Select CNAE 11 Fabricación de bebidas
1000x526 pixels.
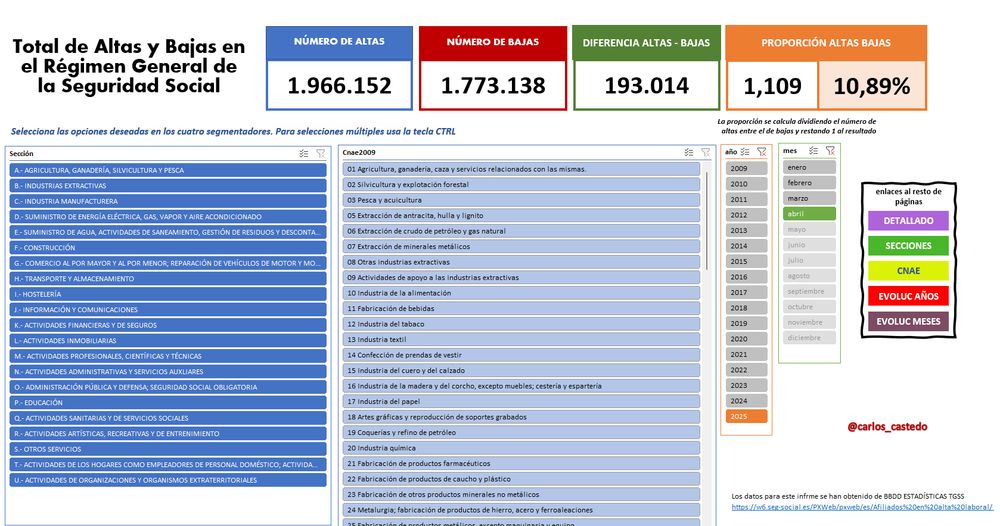click(x=521, y=309)
